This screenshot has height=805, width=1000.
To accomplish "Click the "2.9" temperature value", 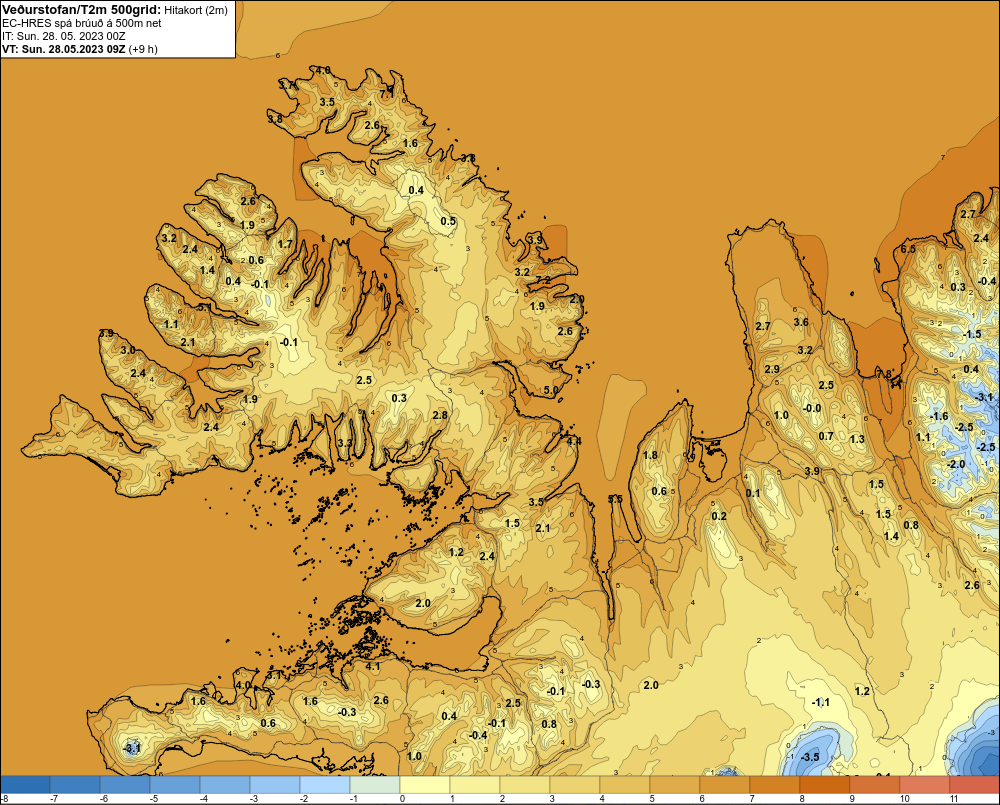I will click(772, 369).
